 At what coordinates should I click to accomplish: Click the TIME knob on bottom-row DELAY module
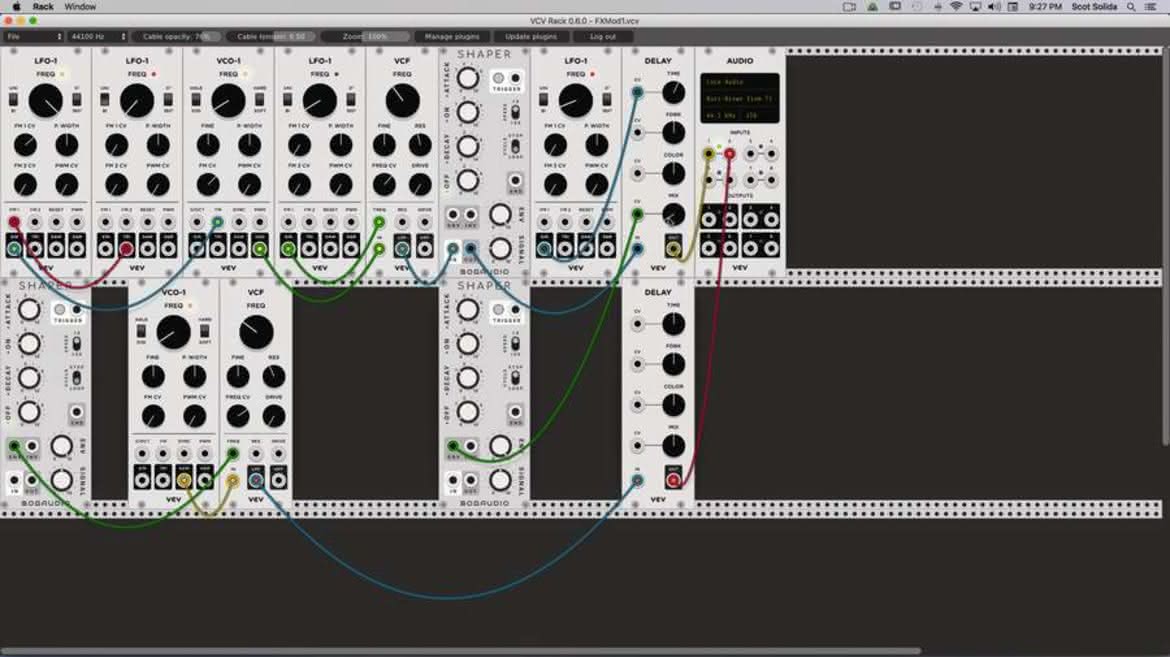[673, 324]
